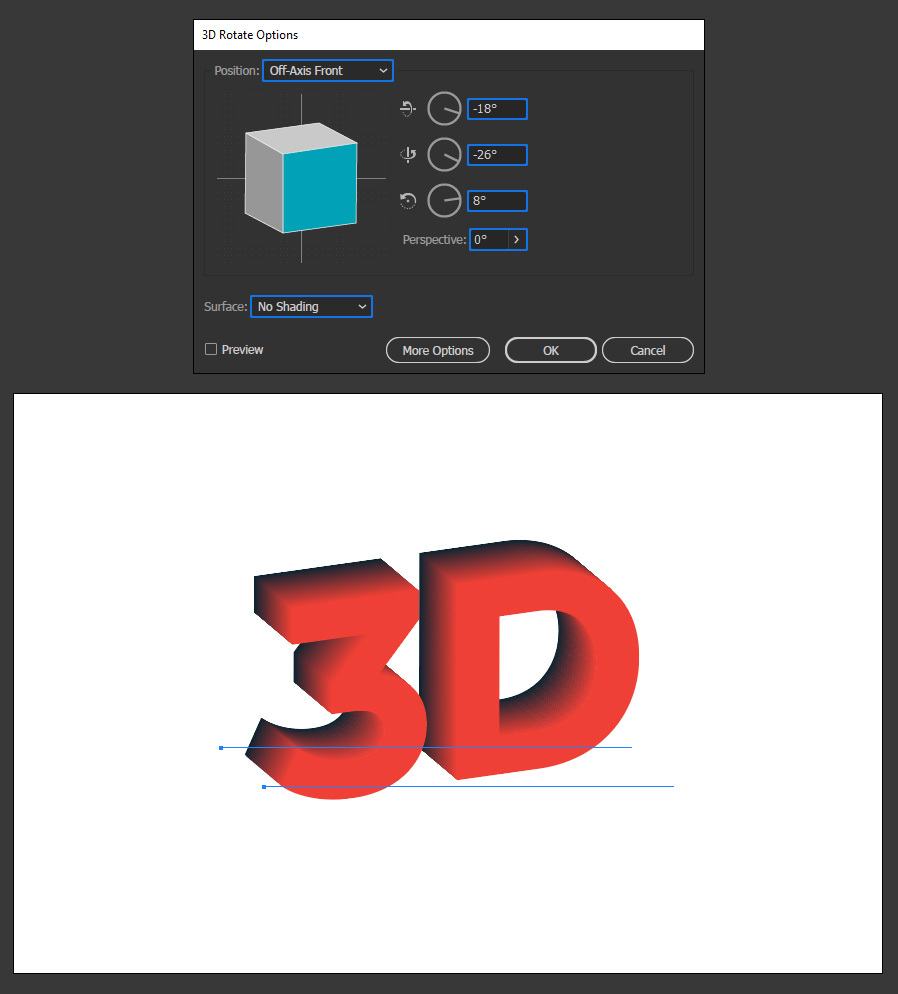Click the Position label
The image size is (898, 994).
point(236,70)
